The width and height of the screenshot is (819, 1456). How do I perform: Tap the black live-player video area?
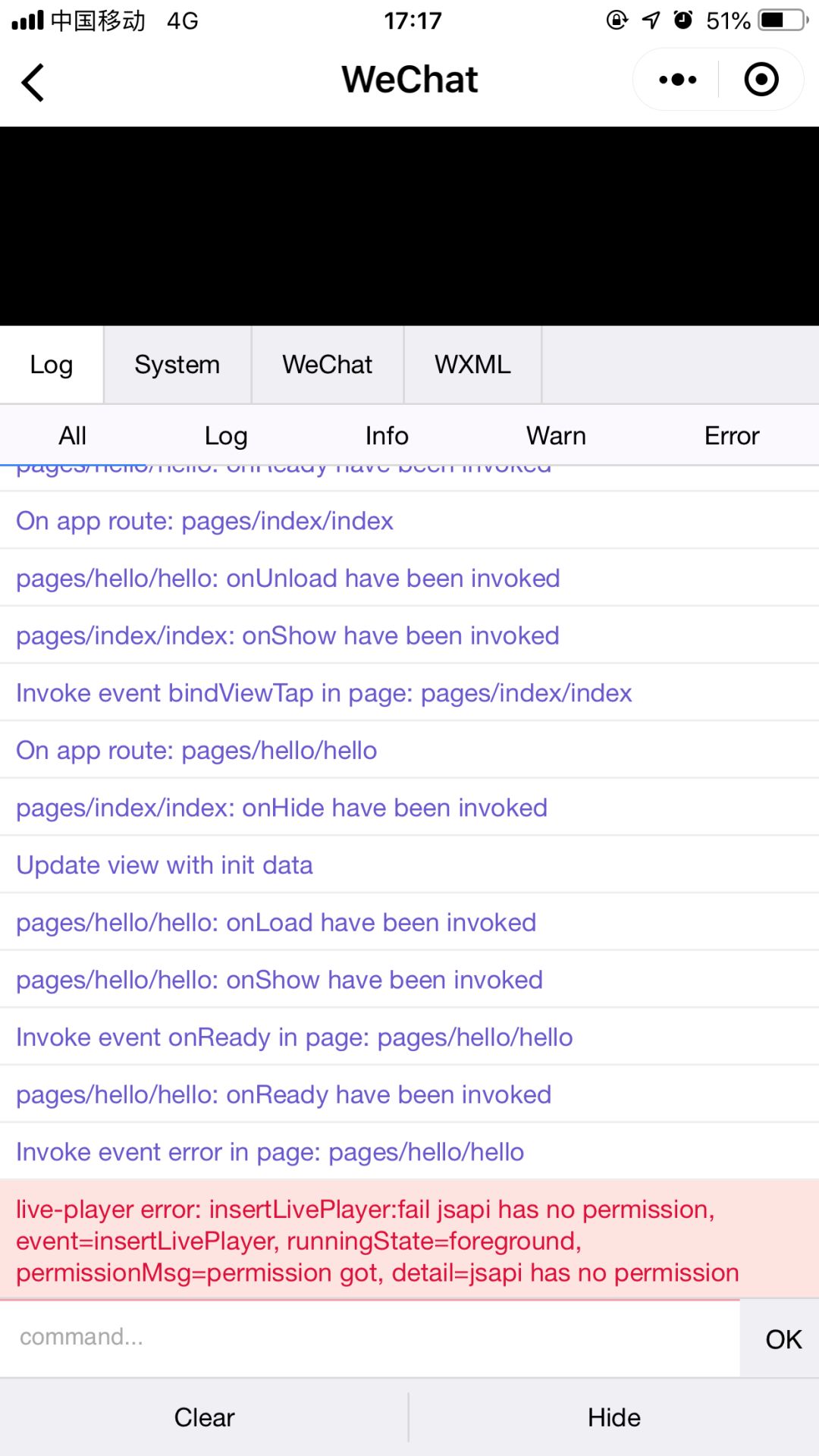click(x=409, y=226)
